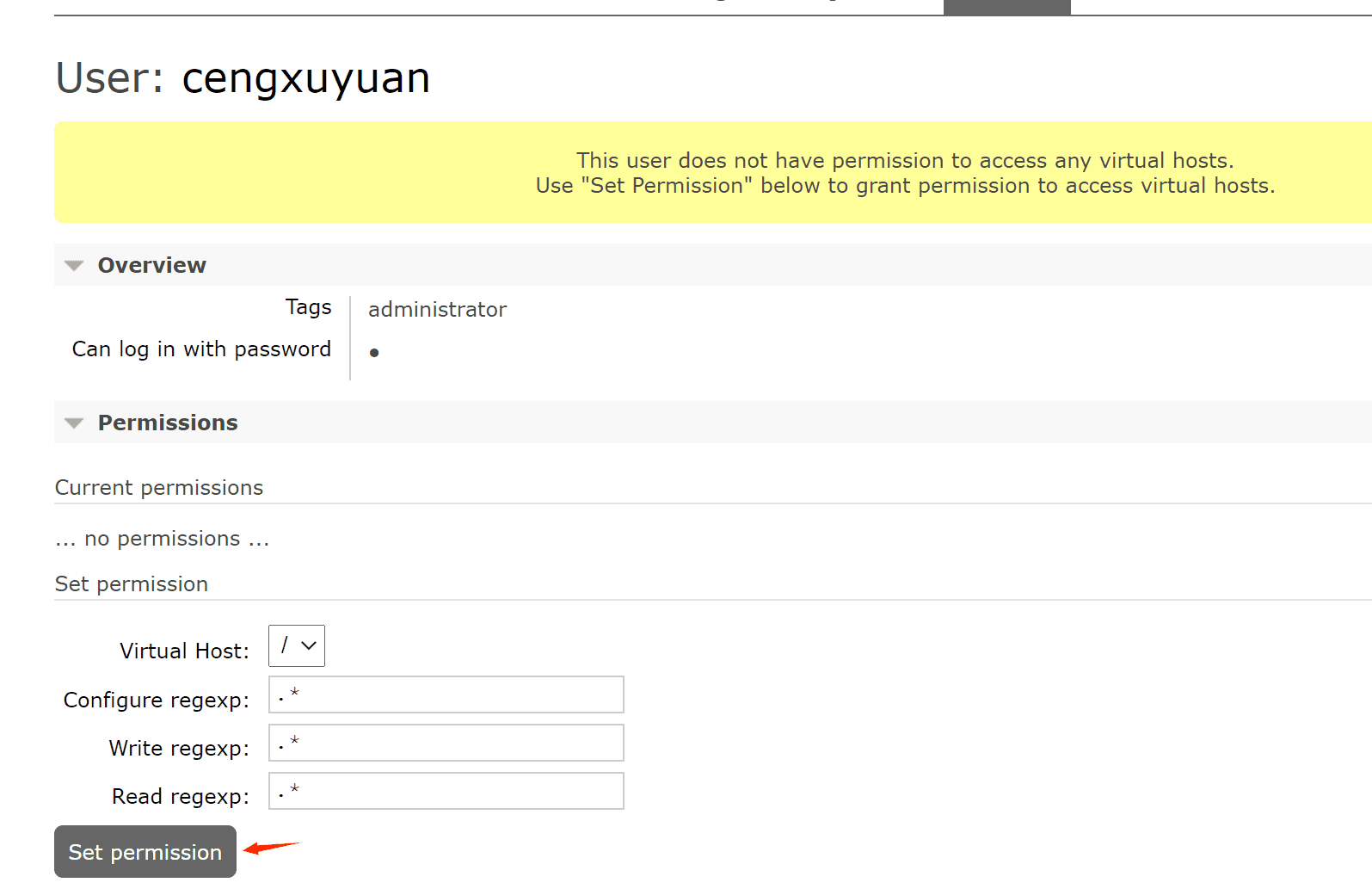Viewport: 1372px width, 895px height.
Task: Click the Can log in with password label
Action: (201, 349)
